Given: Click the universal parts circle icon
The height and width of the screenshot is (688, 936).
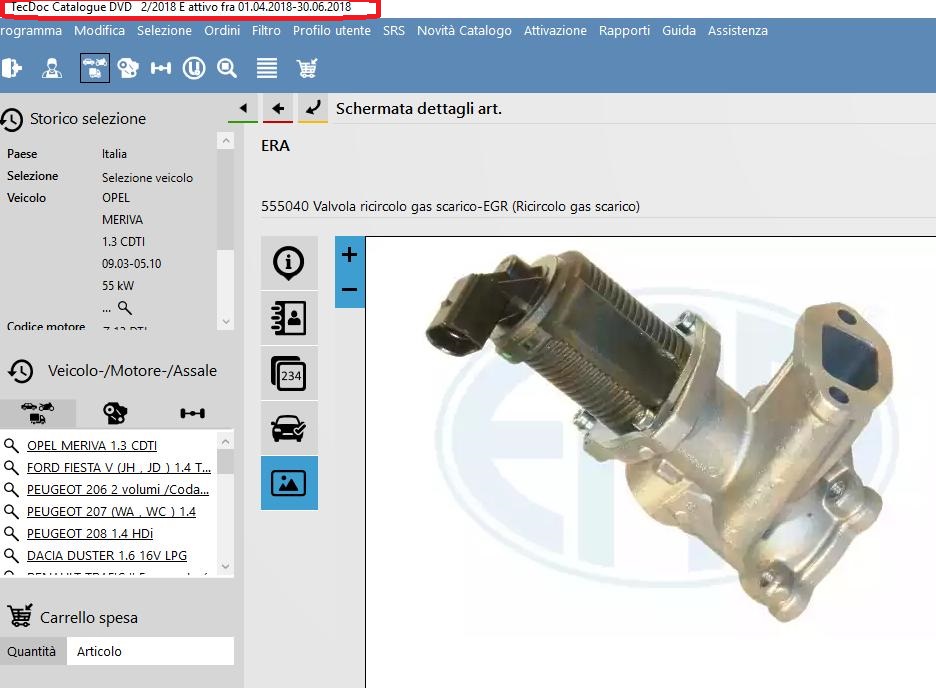Looking at the screenshot, I should [x=193, y=68].
